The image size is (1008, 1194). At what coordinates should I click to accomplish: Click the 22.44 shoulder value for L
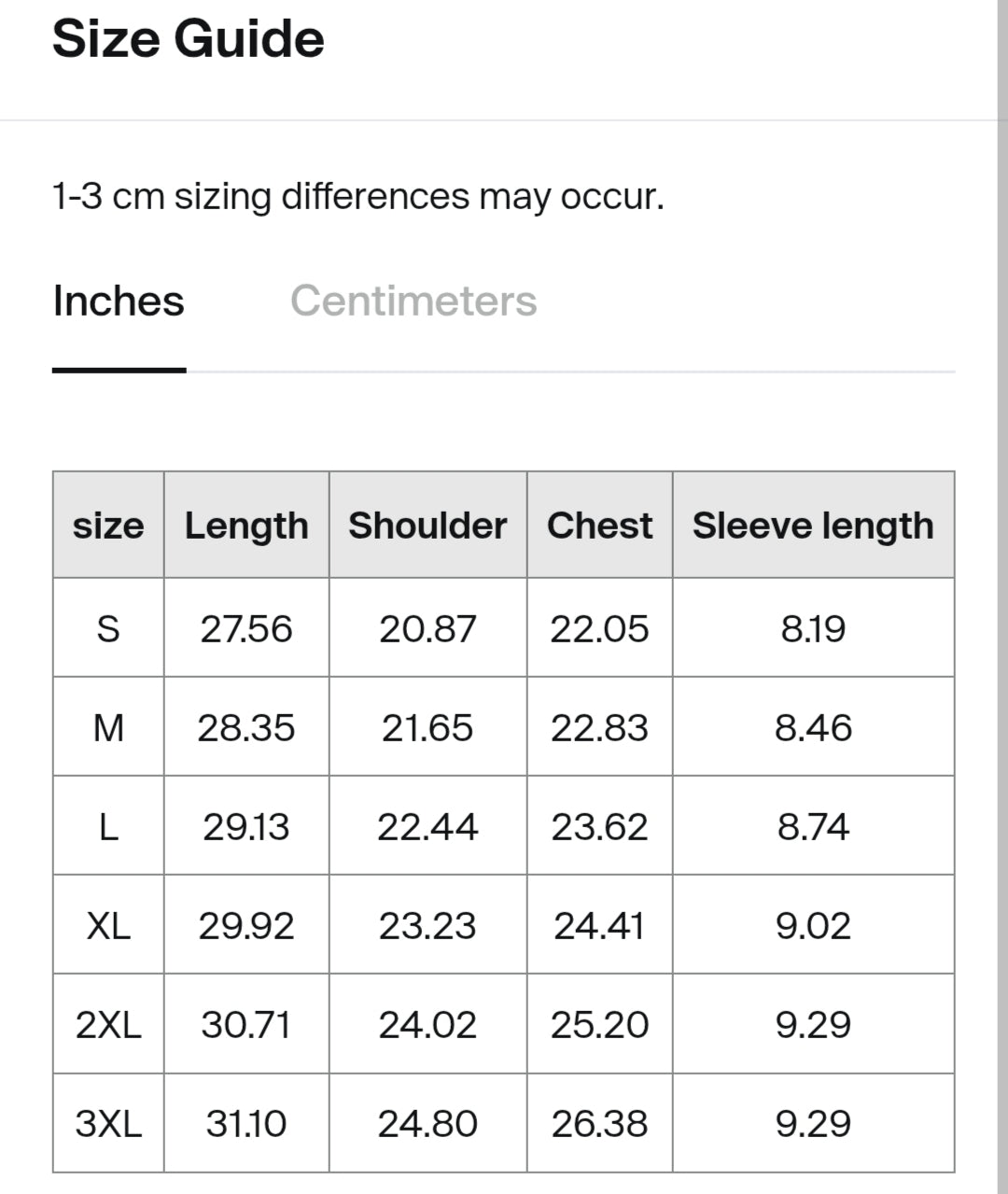point(427,826)
